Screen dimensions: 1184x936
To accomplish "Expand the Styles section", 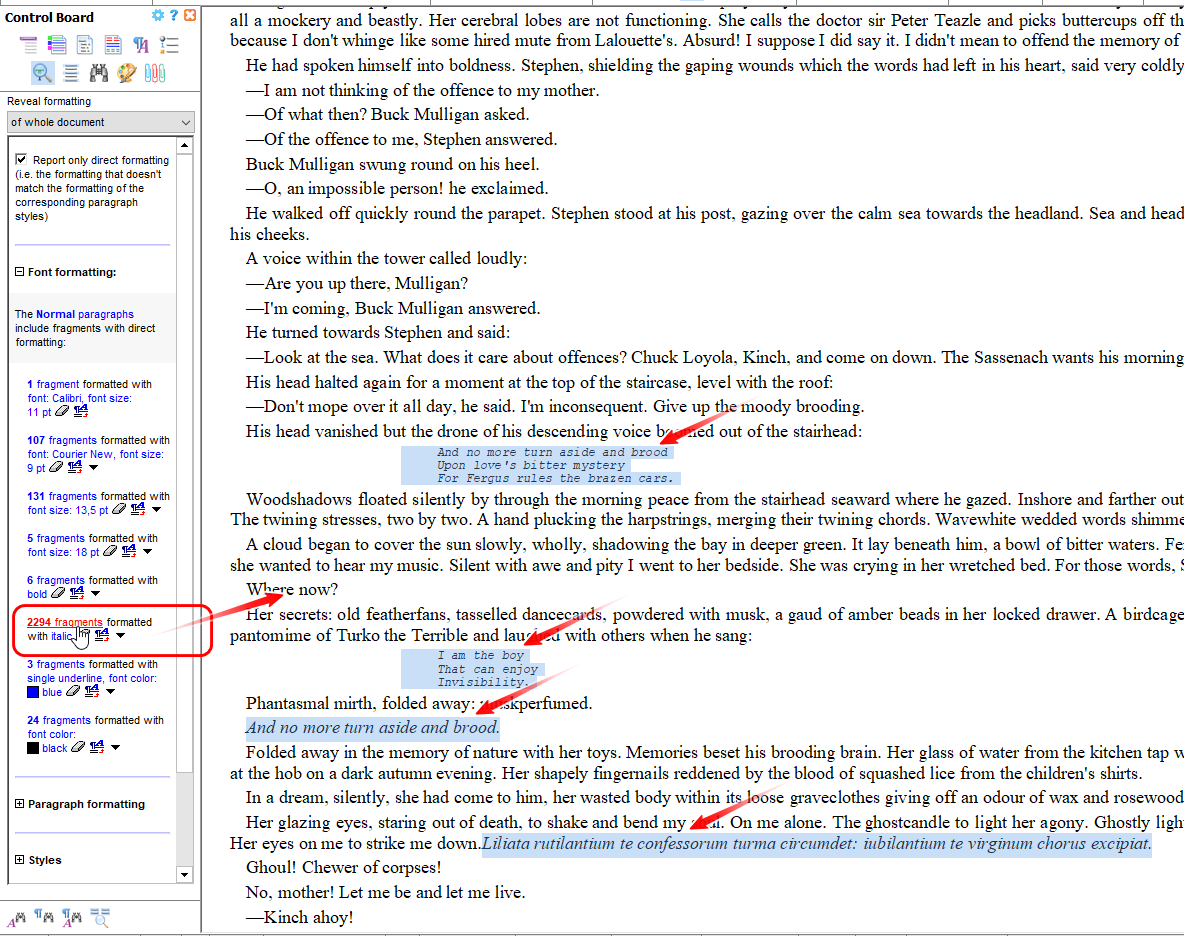I will (20, 860).
